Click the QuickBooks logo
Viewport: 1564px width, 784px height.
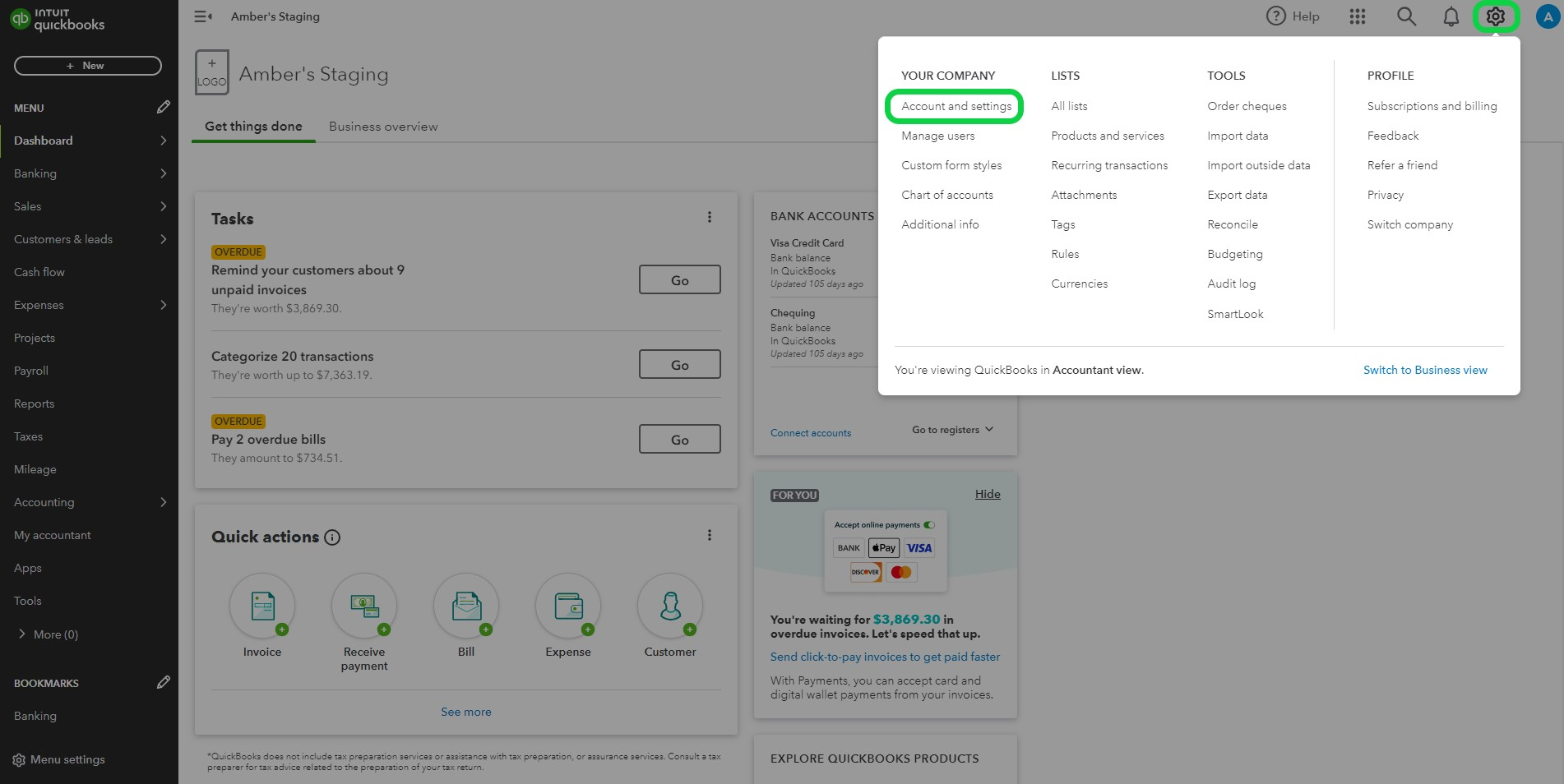pyautogui.click(x=58, y=19)
